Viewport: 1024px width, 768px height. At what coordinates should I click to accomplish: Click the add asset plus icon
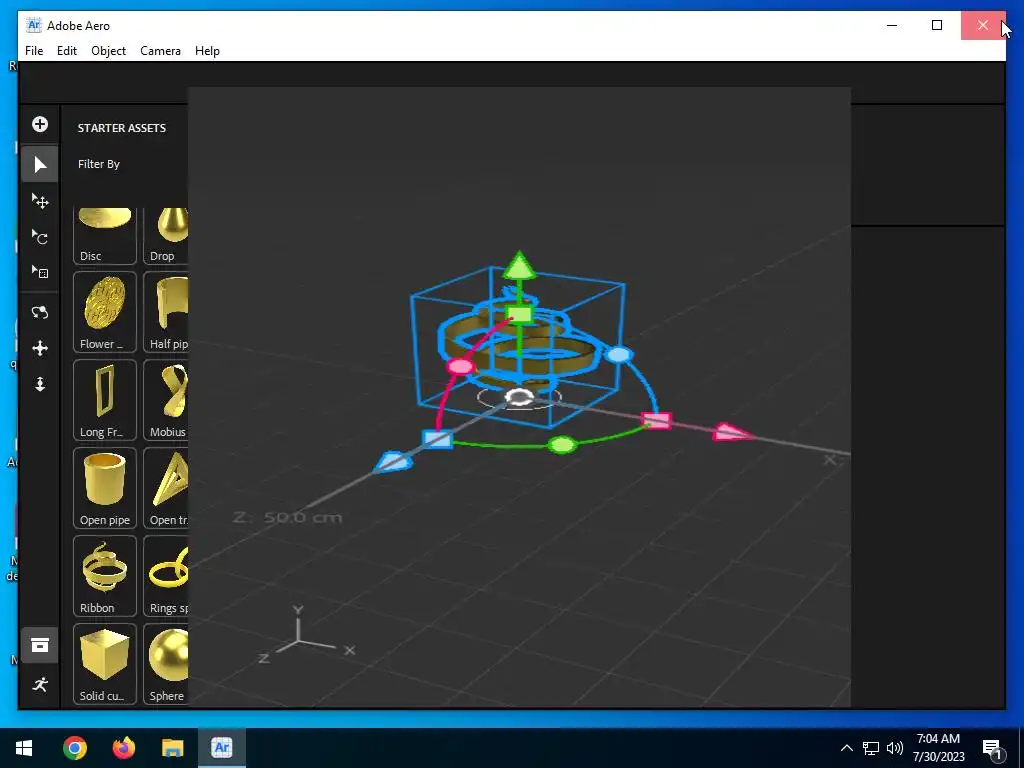coord(40,124)
